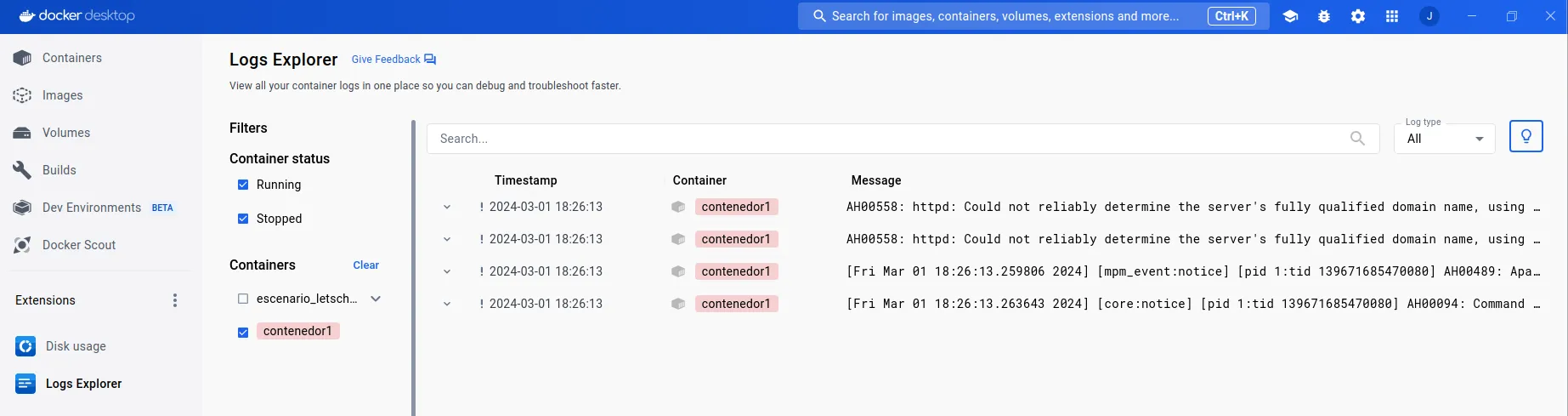Uncheck the Stopped status checkbox

(243, 219)
